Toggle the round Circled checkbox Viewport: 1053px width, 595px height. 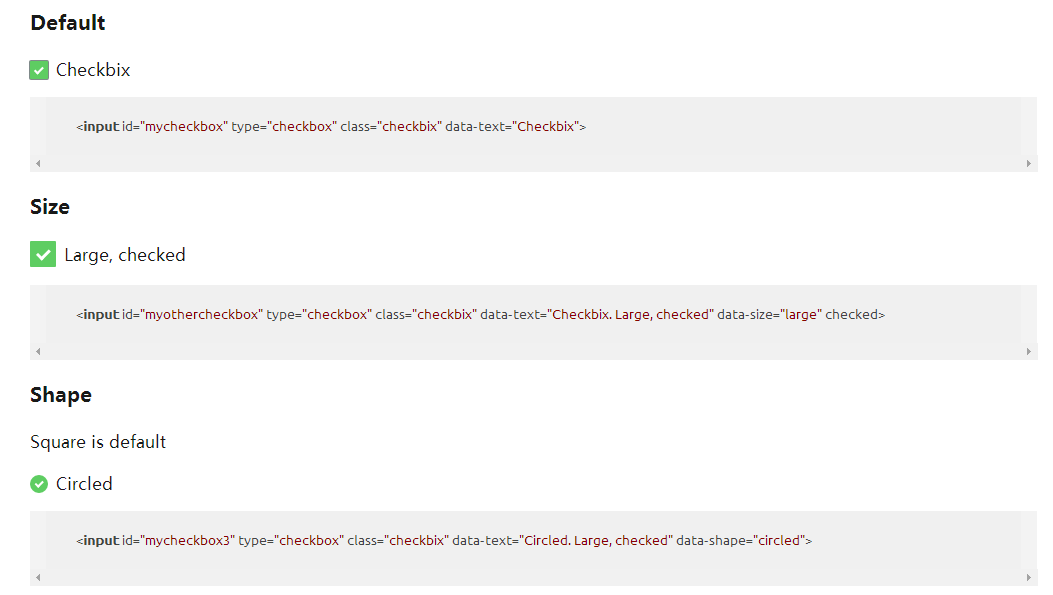pyautogui.click(x=39, y=484)
